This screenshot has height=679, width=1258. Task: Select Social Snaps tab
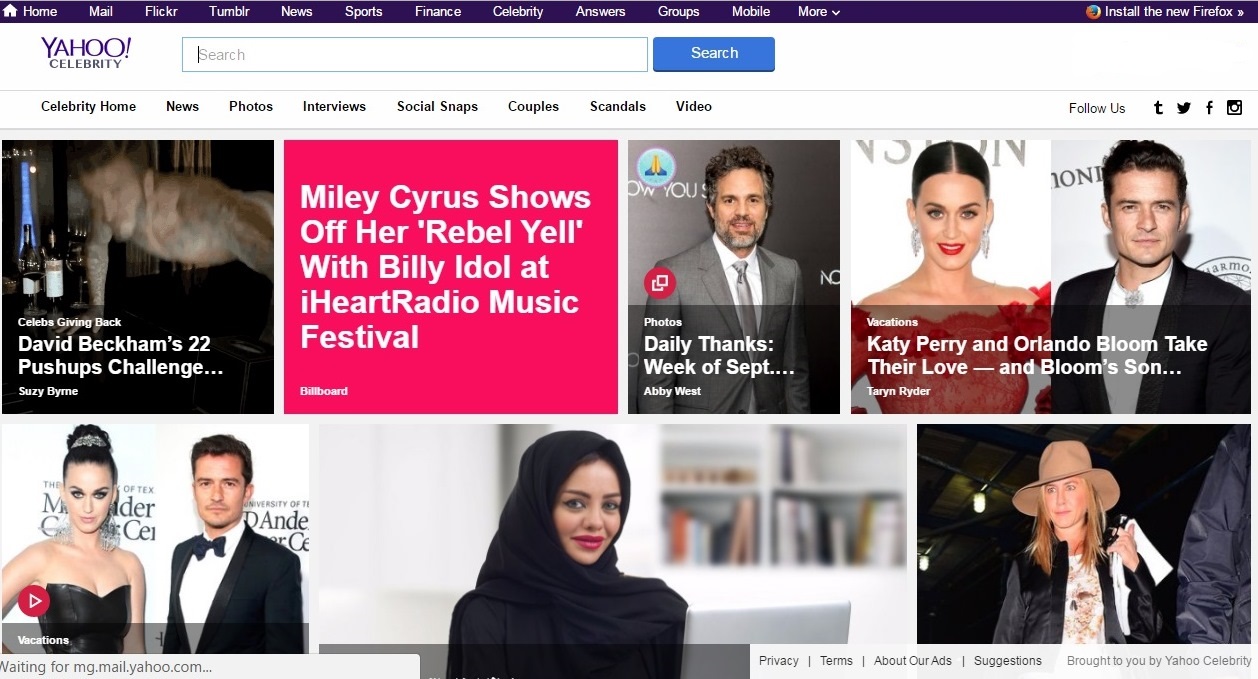[437, 106]
